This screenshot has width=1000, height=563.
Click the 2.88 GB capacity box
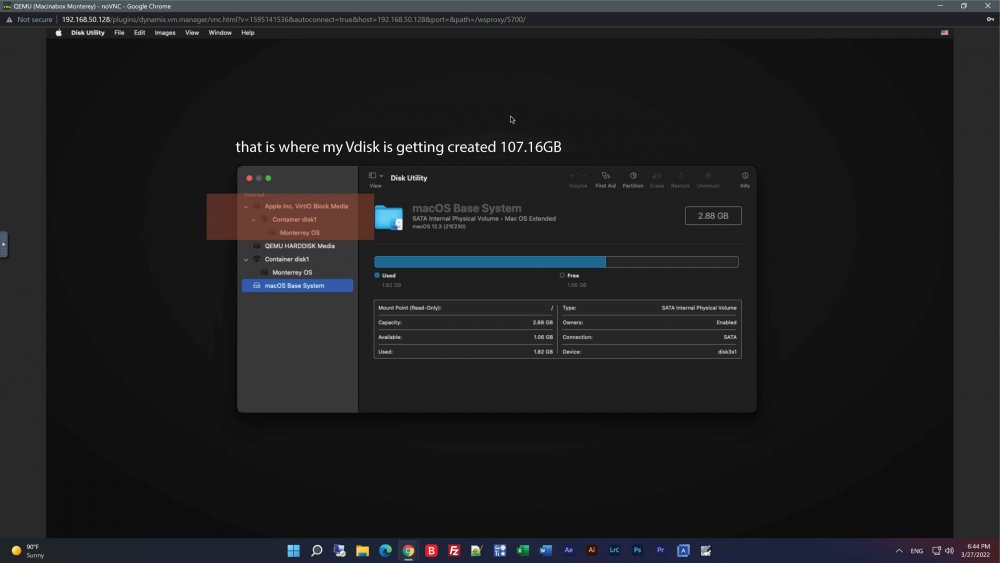pyautogui.click(x=713, y=216)
